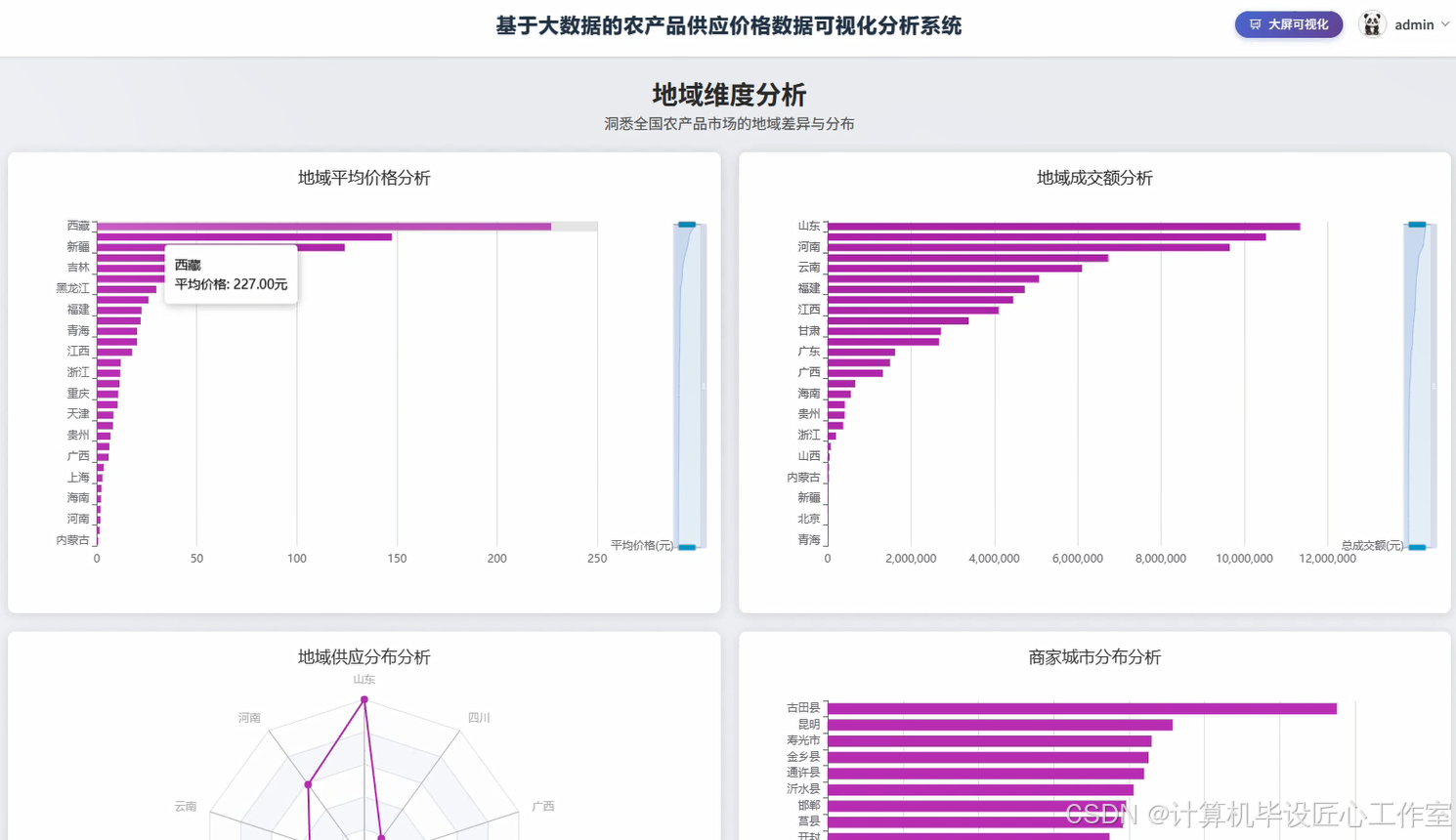Click tooltip text 平均价格: 227.00元
The width and height of the screenshot is (1456, 840).
[231, 284]
